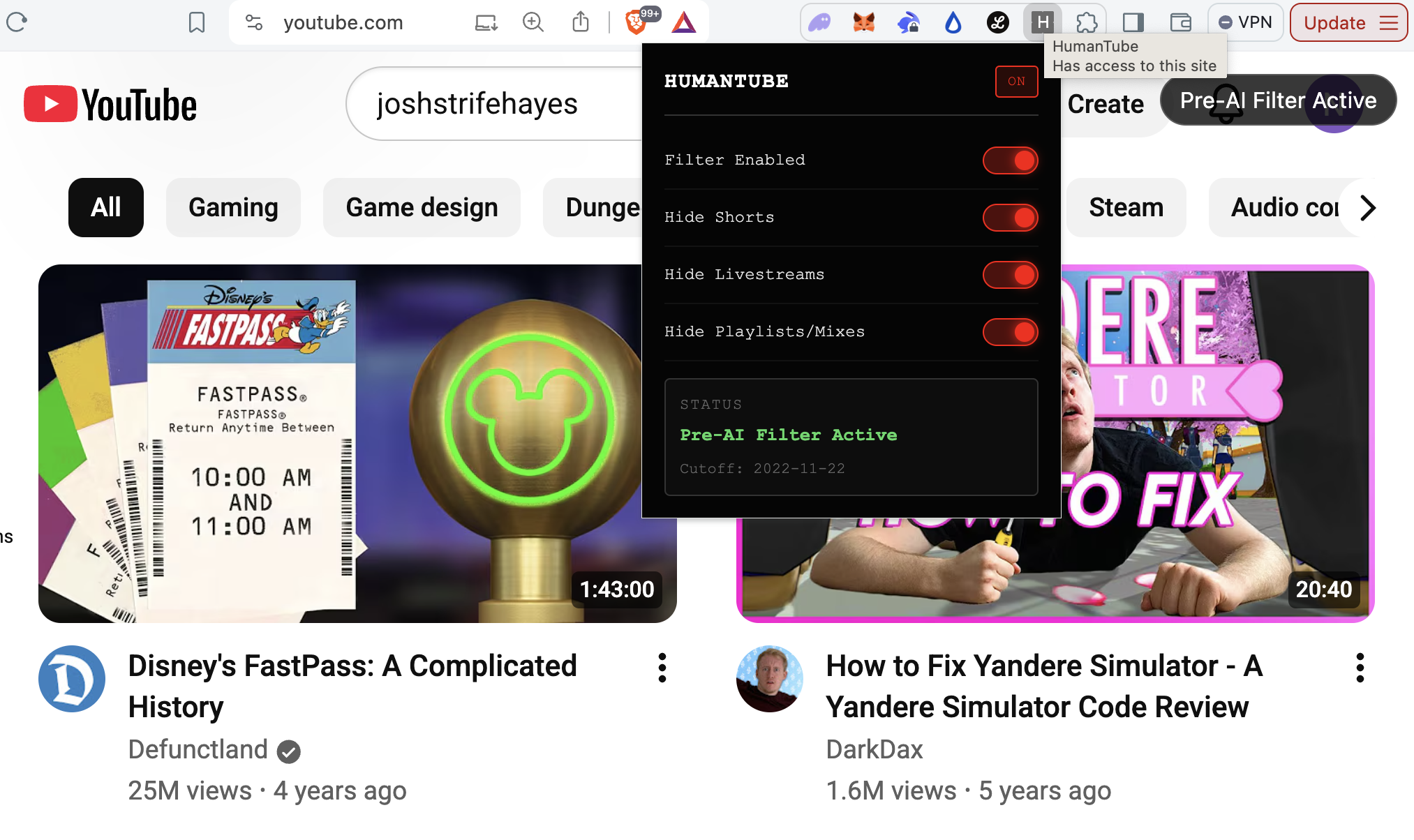The image size is (1414, 840).
Task: Open options menu for the Disney's FastPass video
Action: click(x=662, y=668)
